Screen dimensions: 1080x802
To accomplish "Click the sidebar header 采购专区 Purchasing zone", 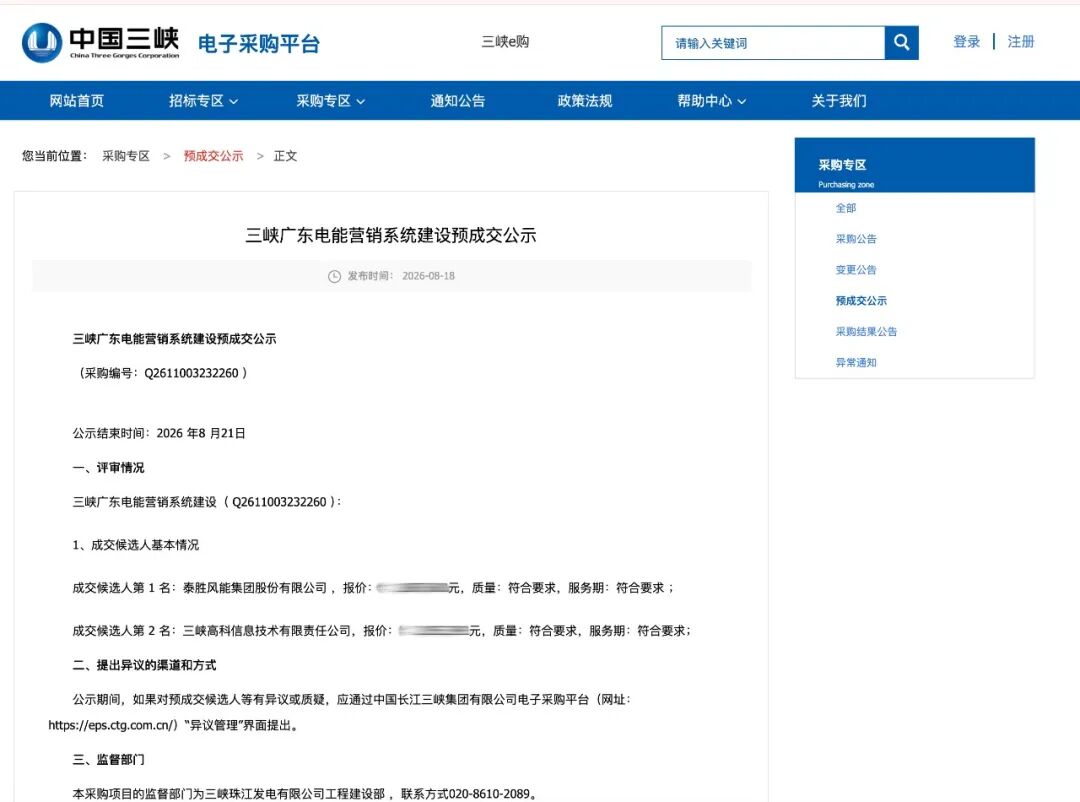I will 915,165.
